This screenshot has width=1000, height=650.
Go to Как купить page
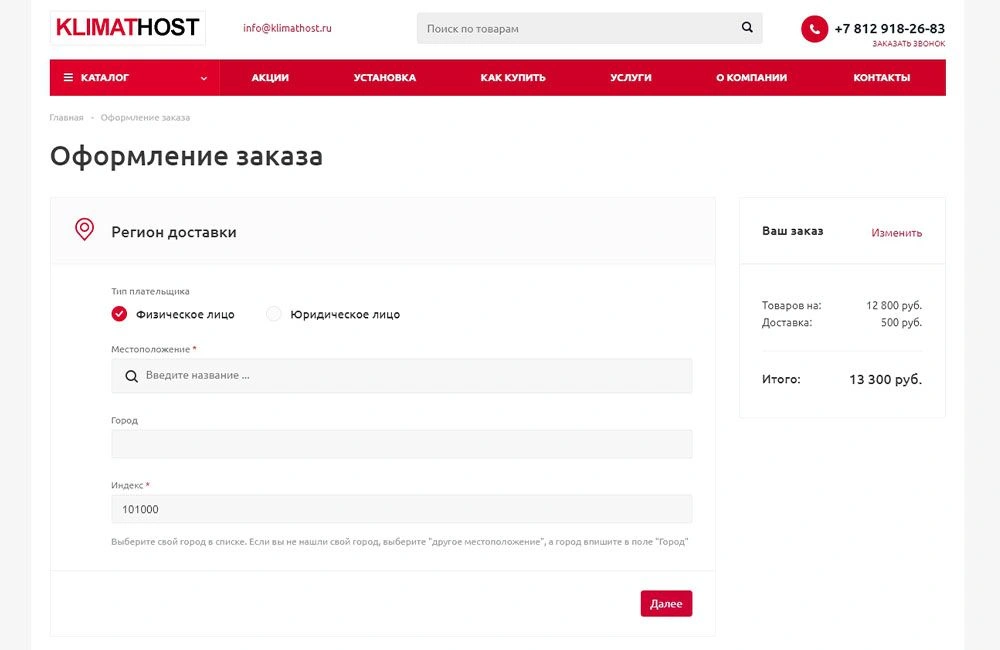(x=512, y=78)
